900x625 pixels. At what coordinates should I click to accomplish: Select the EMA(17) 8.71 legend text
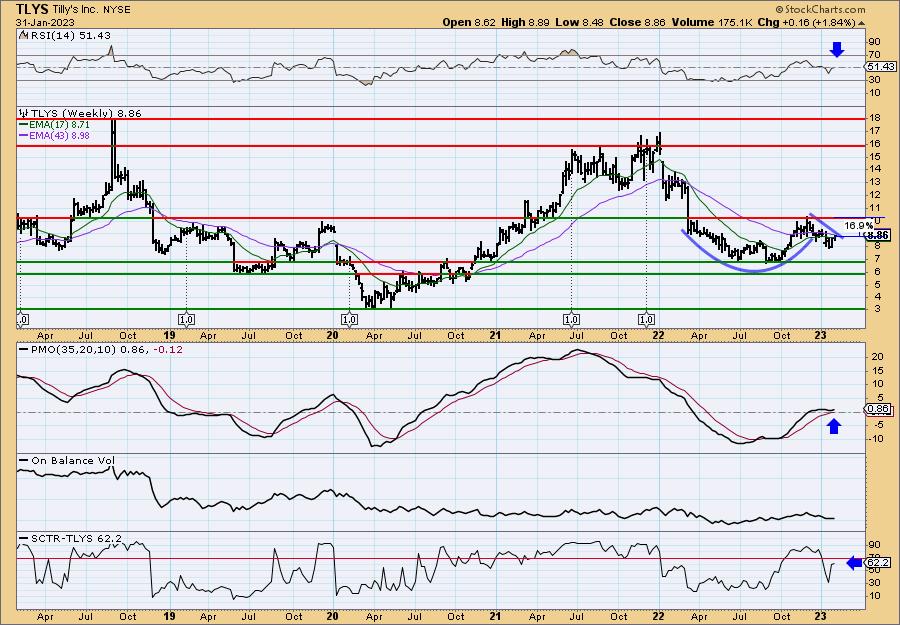tap(60, 125)
